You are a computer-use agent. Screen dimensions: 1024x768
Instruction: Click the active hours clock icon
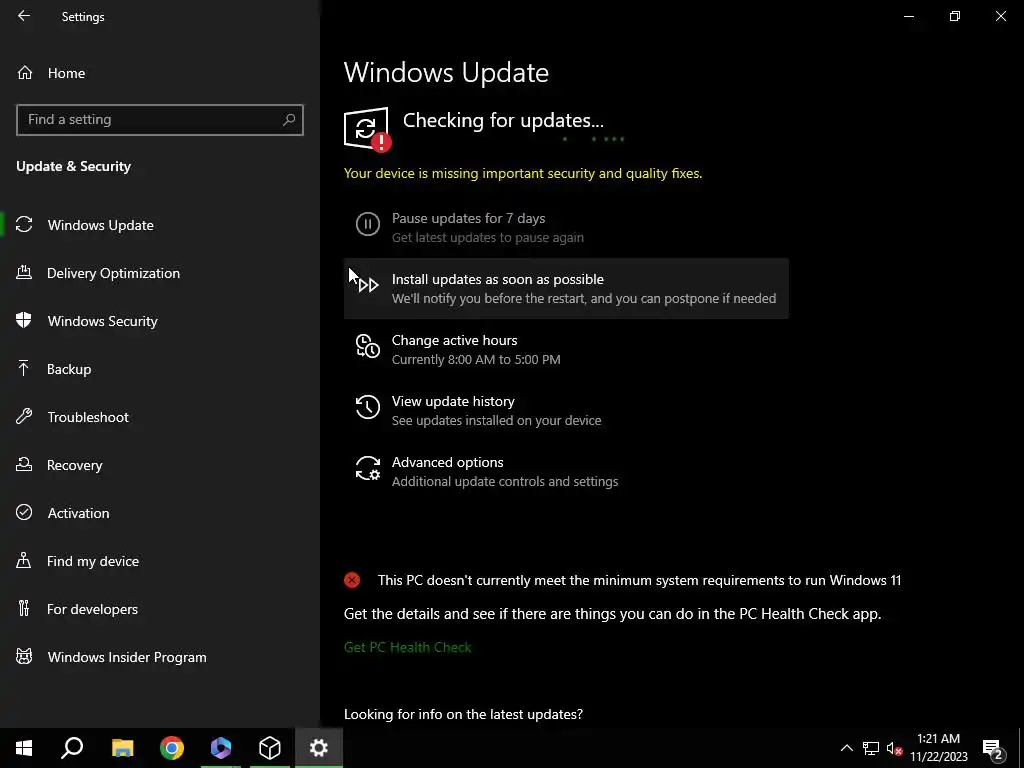(x=368, y=346)
